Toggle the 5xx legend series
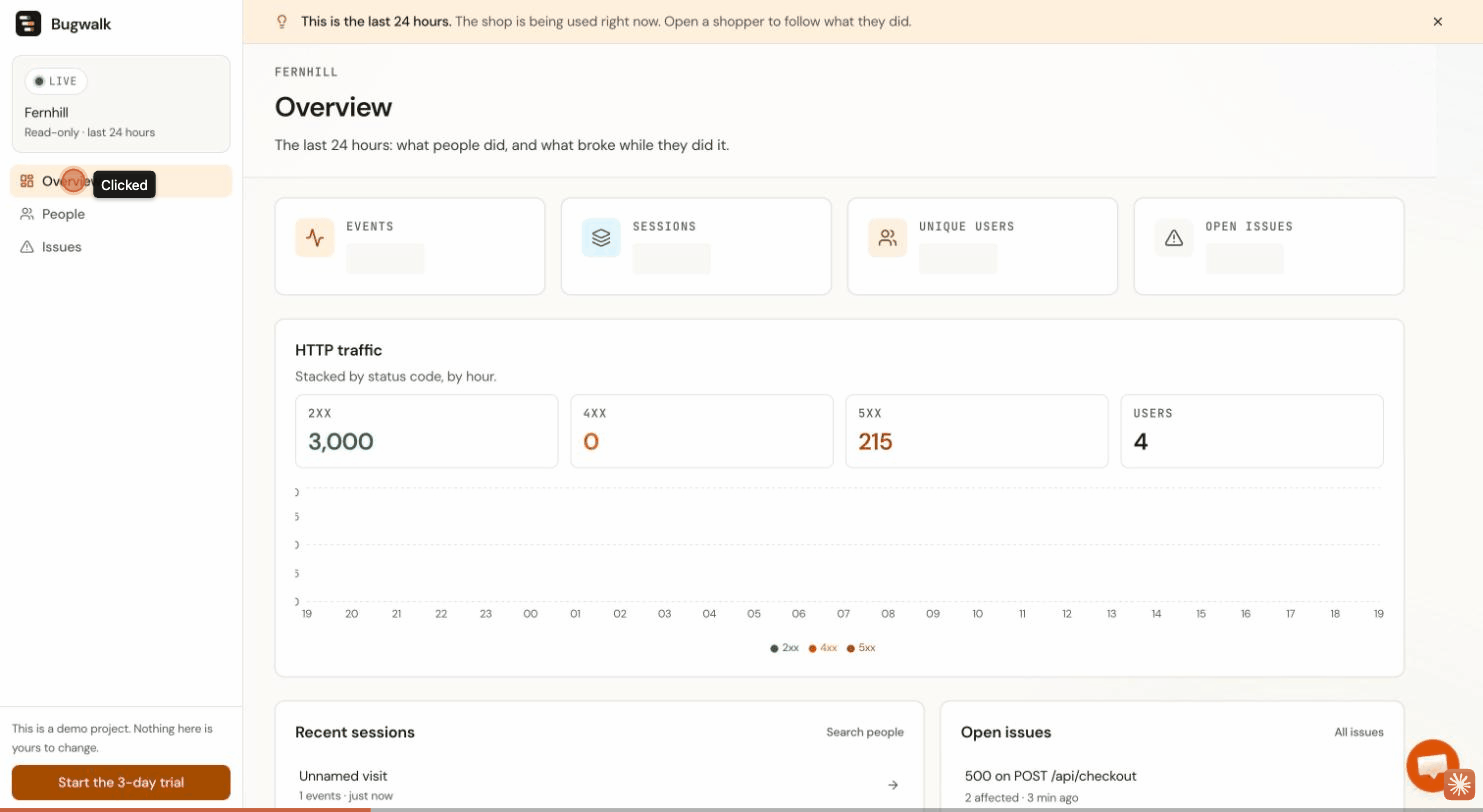Viewport: 1483px width, 812px height. click(861, 648)
